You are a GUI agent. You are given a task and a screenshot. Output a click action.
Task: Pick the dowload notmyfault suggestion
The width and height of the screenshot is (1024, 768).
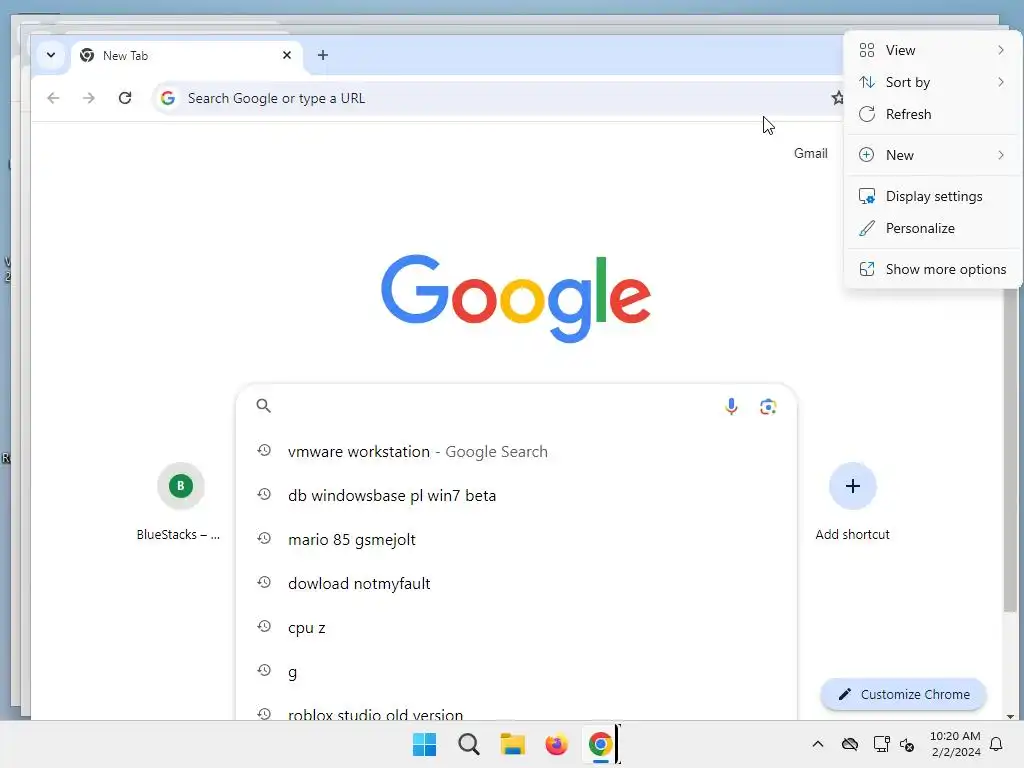(x=516, y=584)
